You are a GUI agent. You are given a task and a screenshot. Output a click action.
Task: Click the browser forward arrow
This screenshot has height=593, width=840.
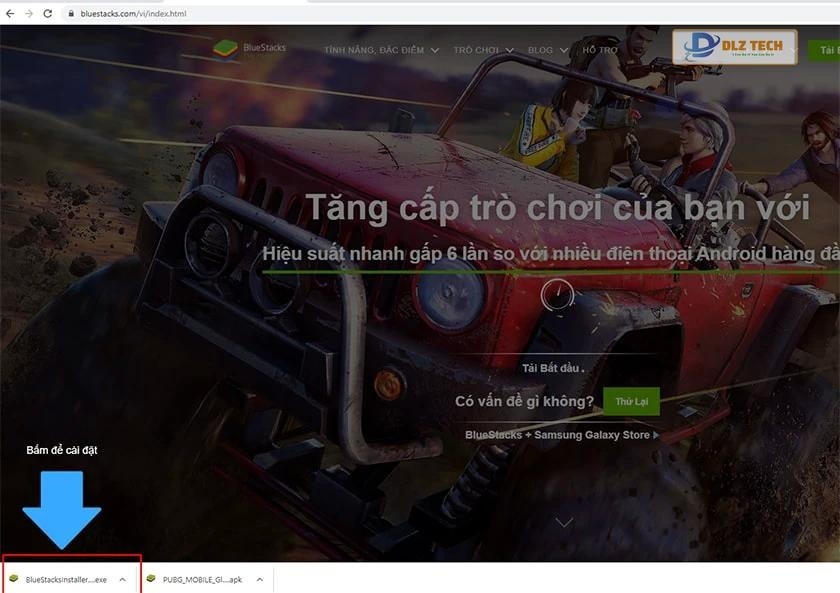[x=28, y=13]
